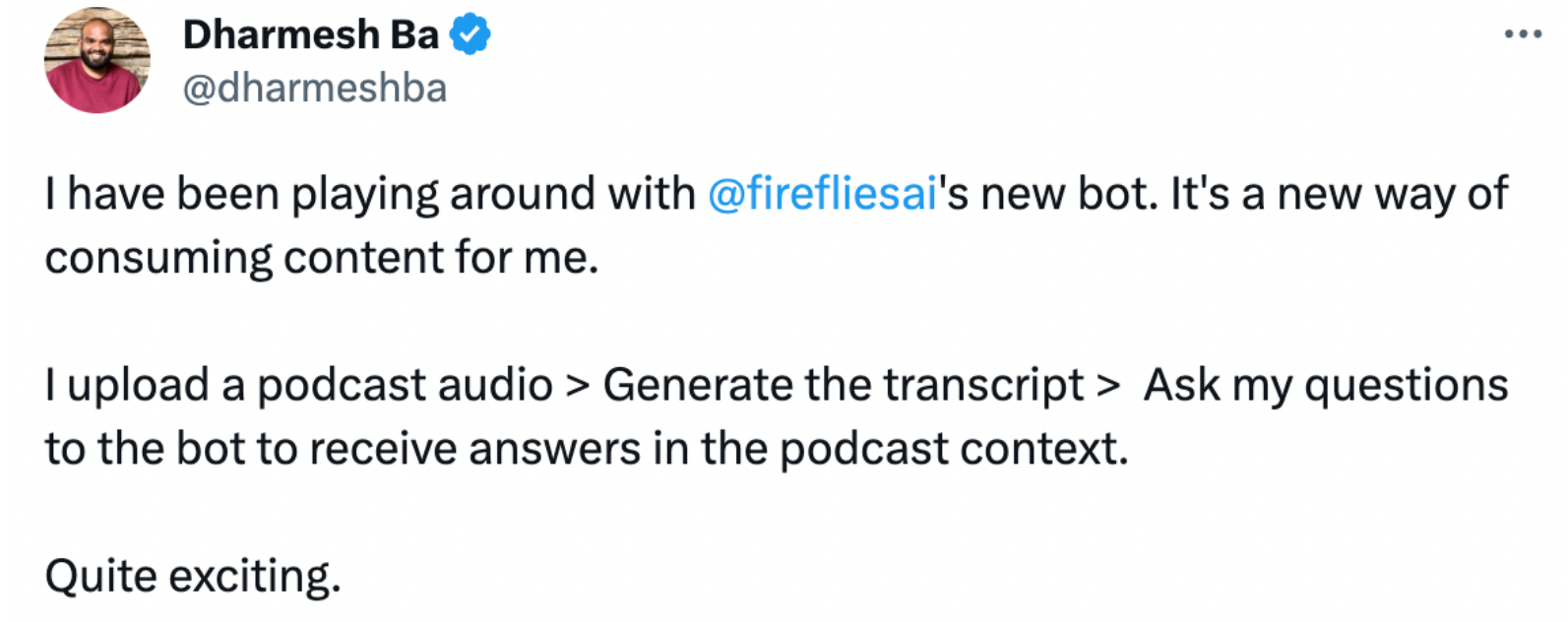Click the sentence mentioning podcast audio upload
The height and width of the screenshot is (622, 1568).
(689, 385)
